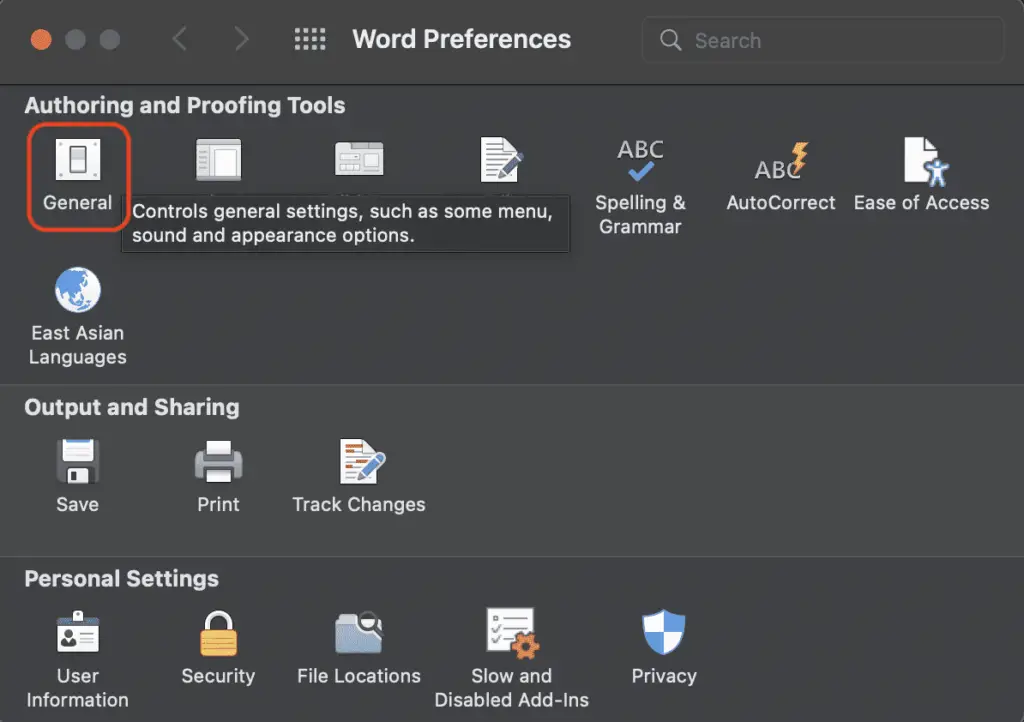This screenshot has width=1024, height=722.
Task: Open the Save preferences pane
Action: pyautogui.click(x=78, y=477)
